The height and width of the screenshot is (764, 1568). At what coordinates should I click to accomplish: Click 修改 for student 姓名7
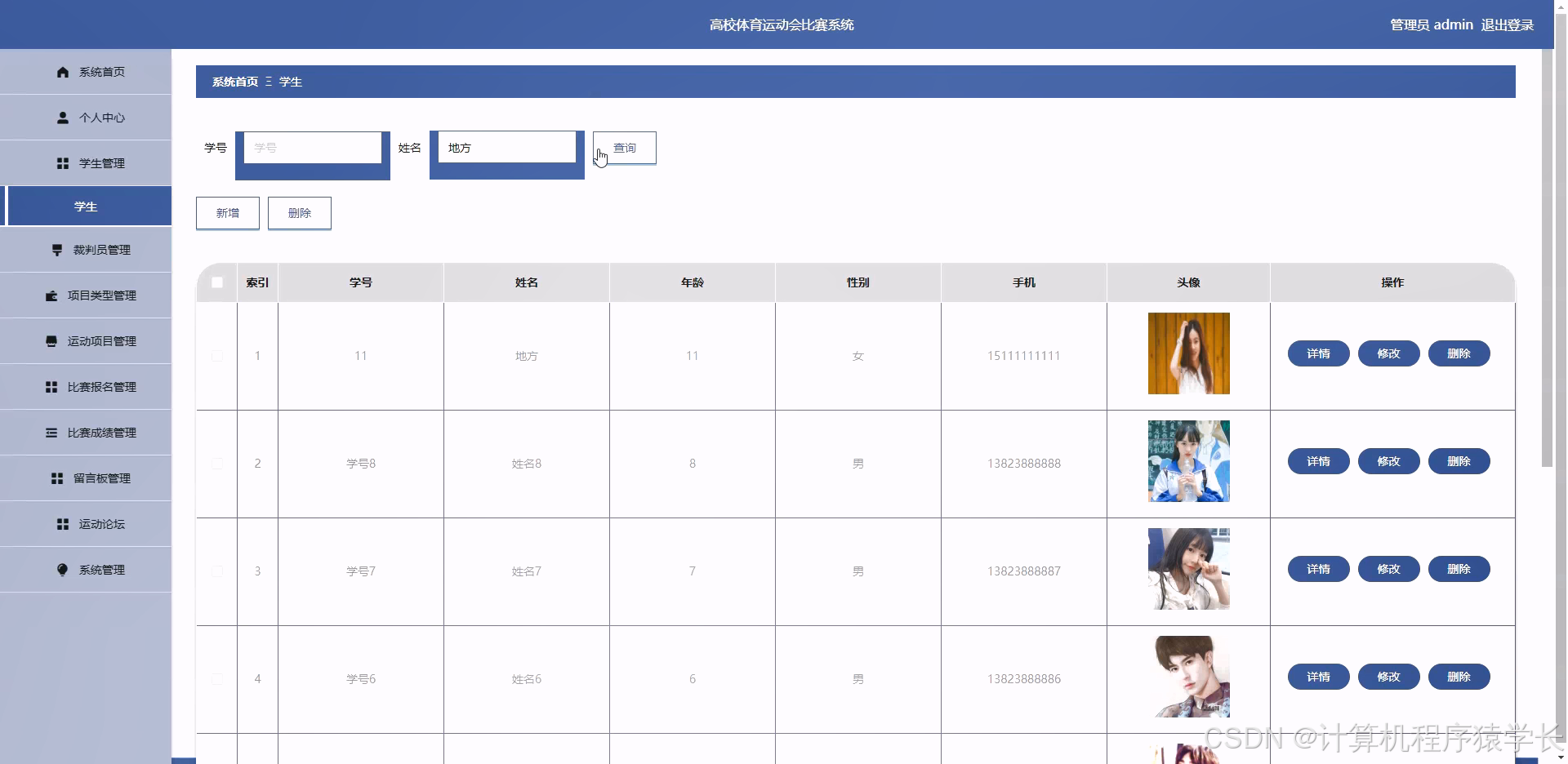[1389, 569]
